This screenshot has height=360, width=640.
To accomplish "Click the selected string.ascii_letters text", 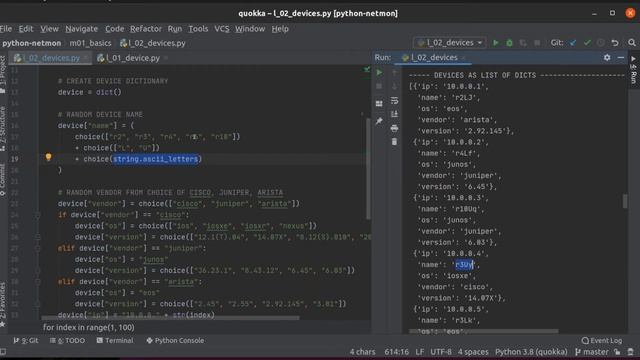I will point(156,159).
